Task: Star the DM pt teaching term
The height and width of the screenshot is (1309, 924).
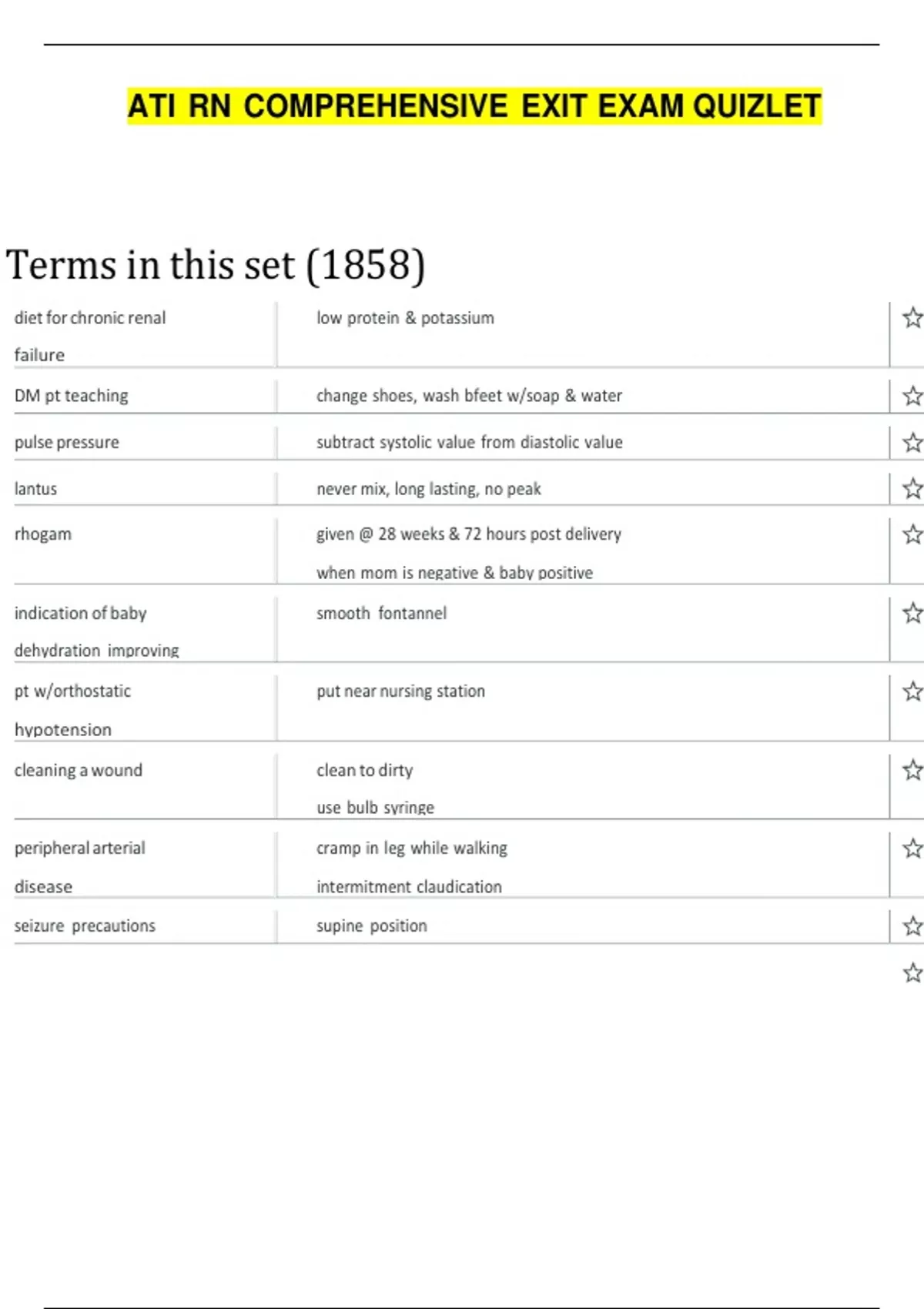Action: [x=912, y=396]
